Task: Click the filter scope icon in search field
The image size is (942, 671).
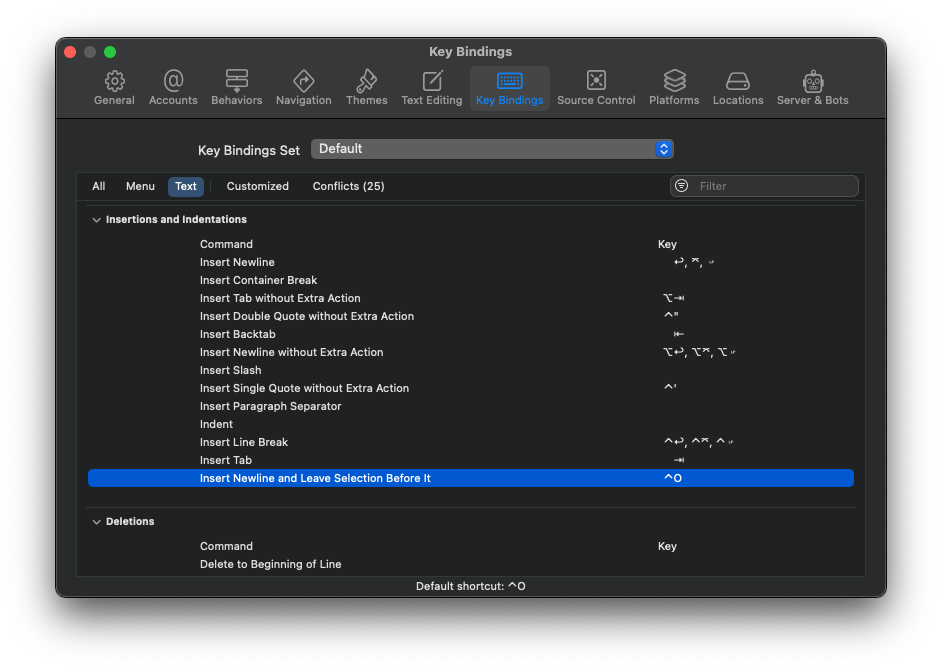Action: click(x=681, y=186)
